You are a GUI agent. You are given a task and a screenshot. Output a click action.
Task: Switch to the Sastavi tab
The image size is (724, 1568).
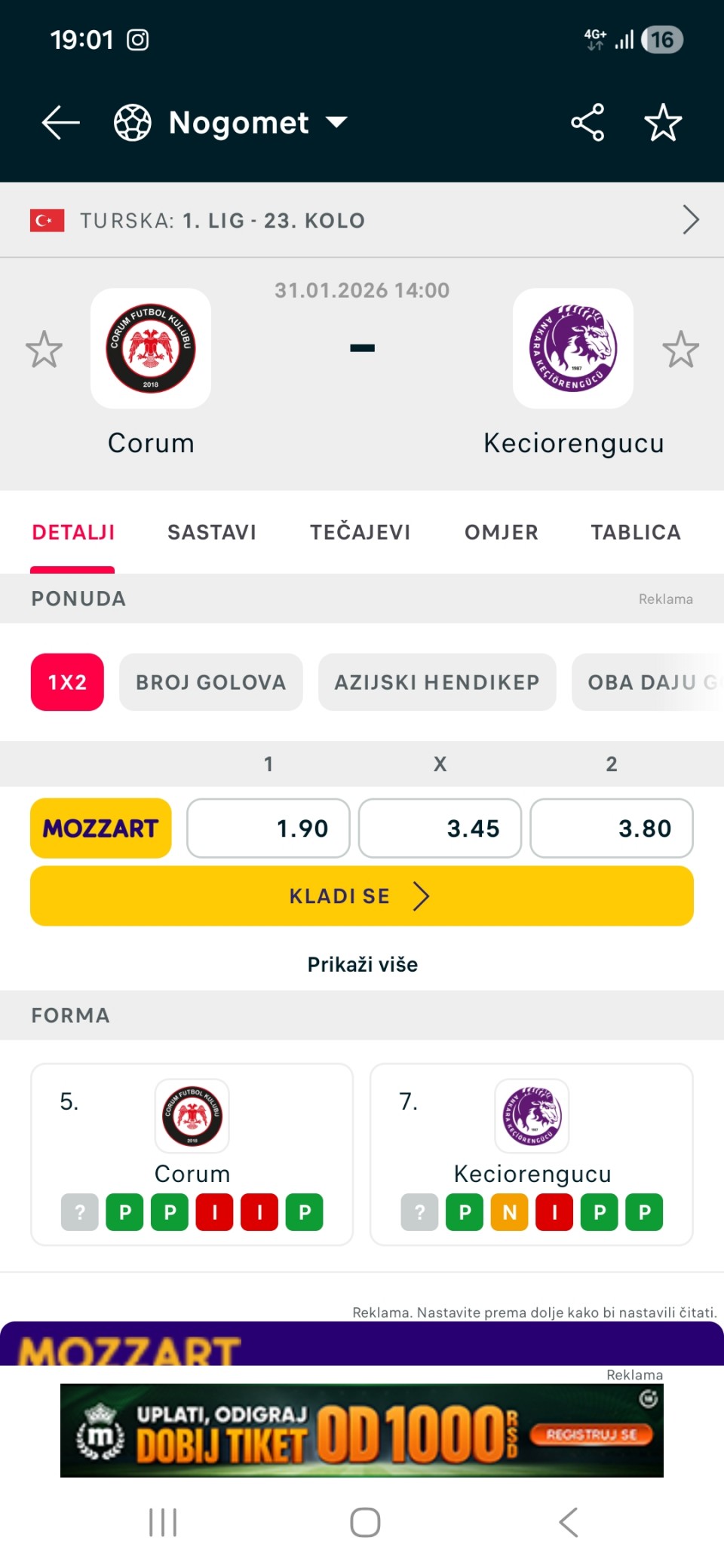[211, 532]
